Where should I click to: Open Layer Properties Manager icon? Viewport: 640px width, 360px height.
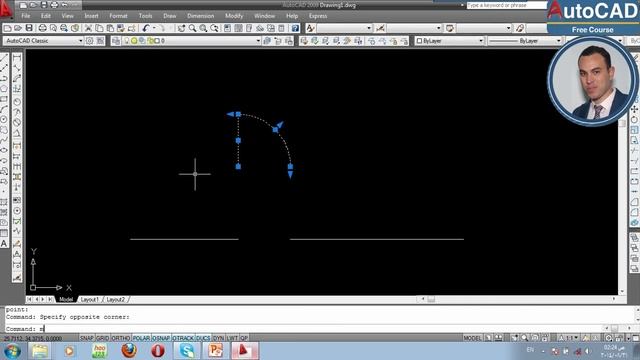pyautogui.click(x=116, y=41)
